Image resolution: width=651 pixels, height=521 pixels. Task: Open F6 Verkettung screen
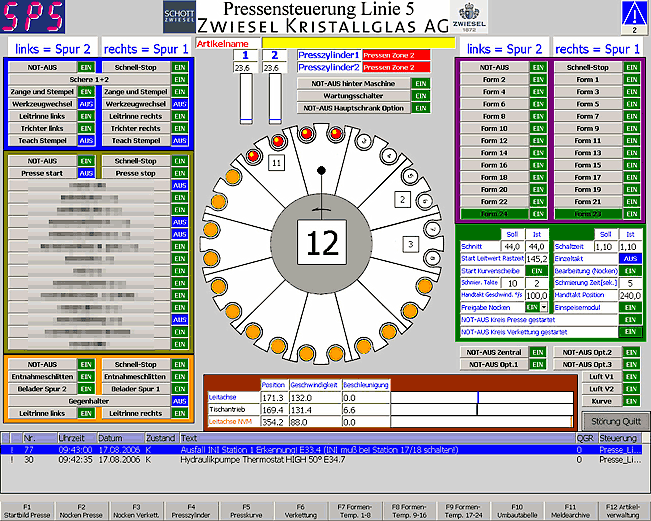coord(301,511)
